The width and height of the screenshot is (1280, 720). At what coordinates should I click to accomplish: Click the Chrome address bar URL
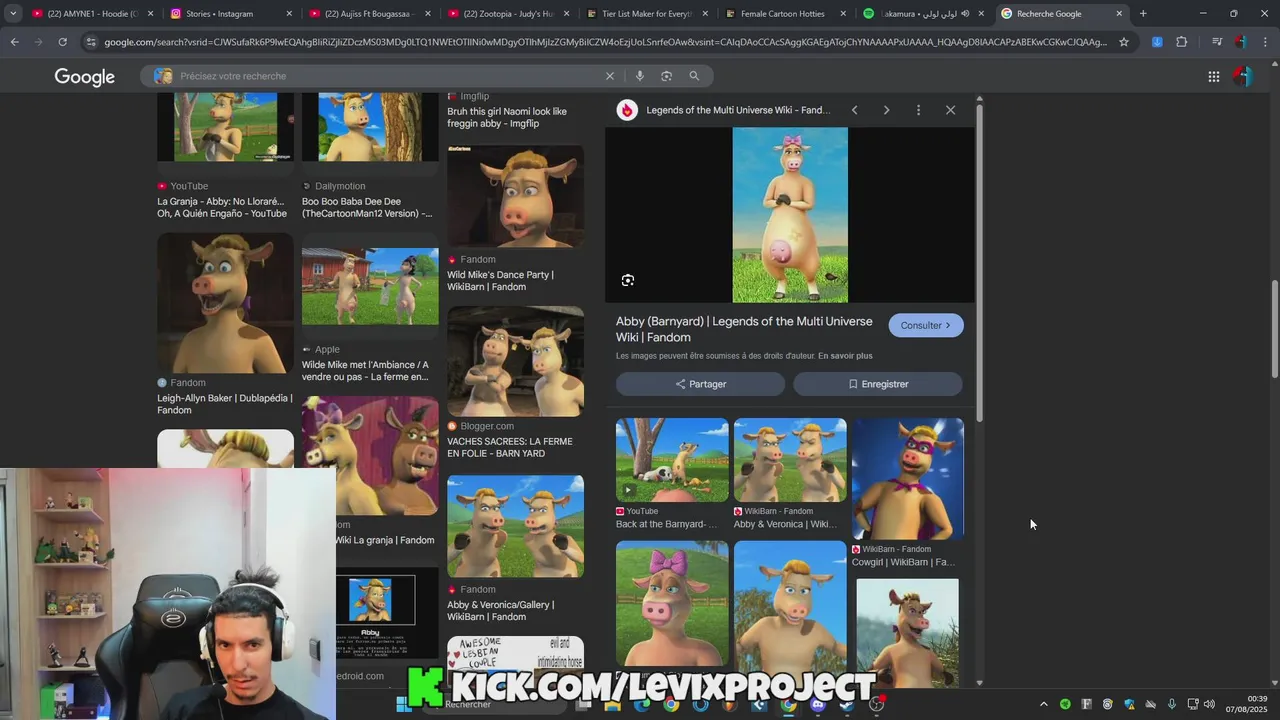point(605,42)
